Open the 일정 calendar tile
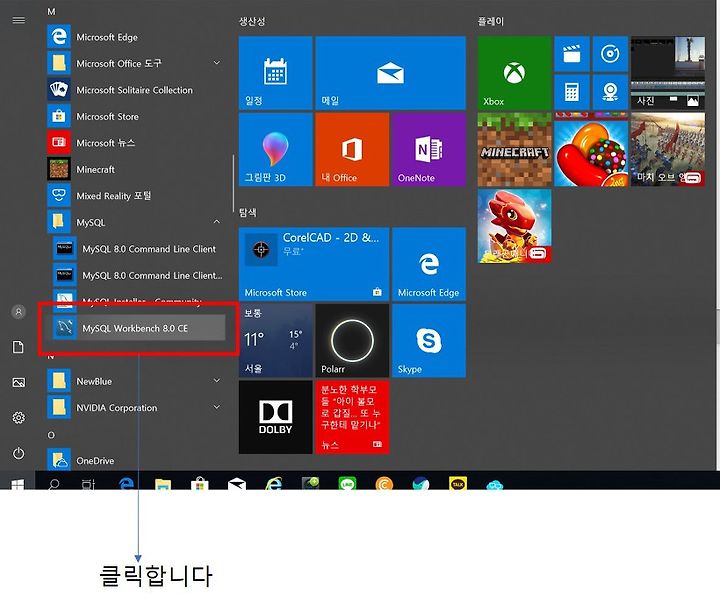 (x=276, y=73)
